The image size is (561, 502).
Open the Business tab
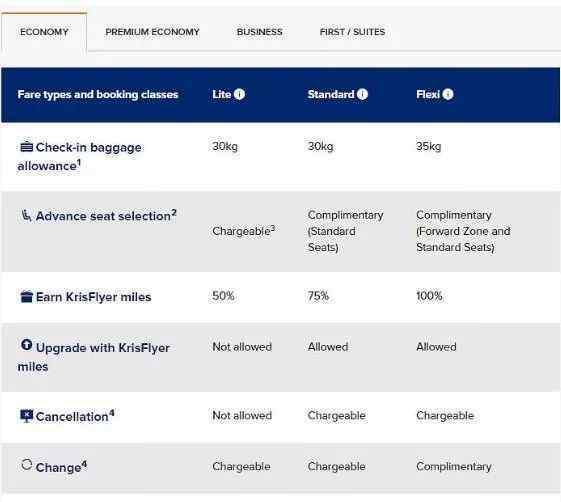pyautogui.click(x=260, y=32)
